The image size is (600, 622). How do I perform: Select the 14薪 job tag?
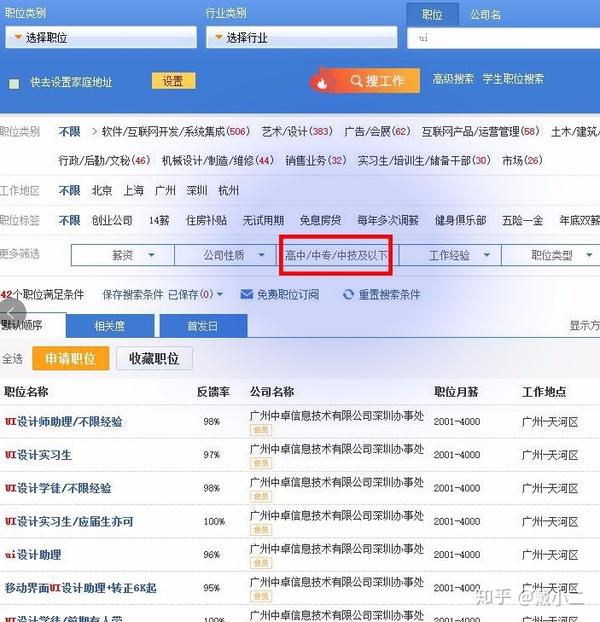coord(159,220)
